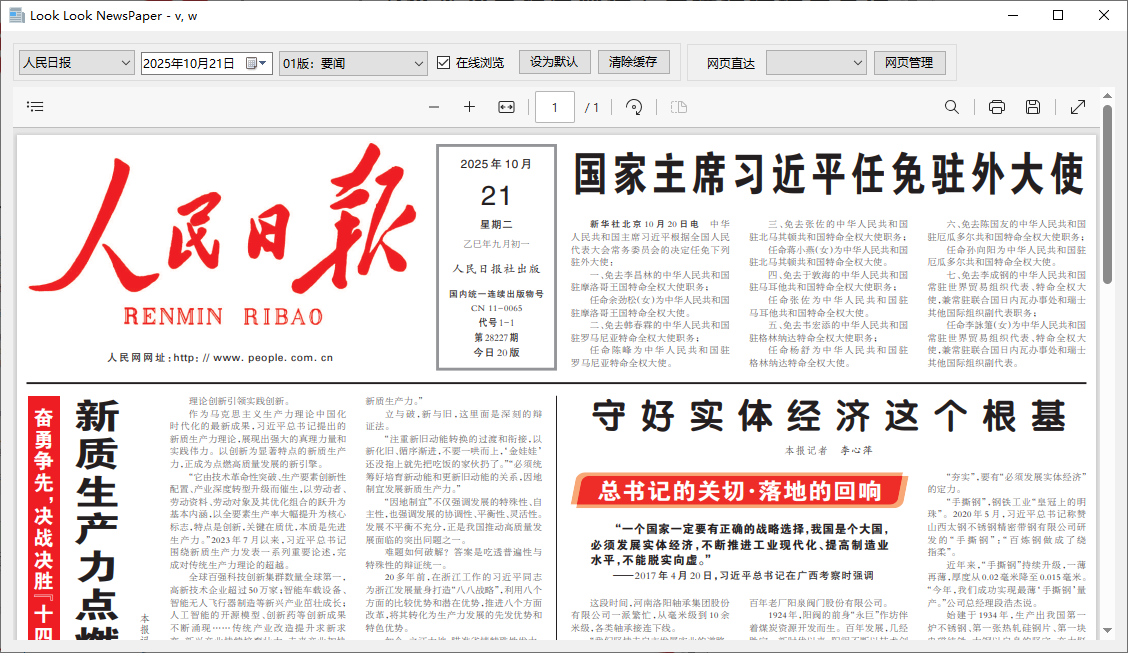This screenshot has height=653, width=1128.
Task: Click the page number input field
Action: tap(554, 106)
